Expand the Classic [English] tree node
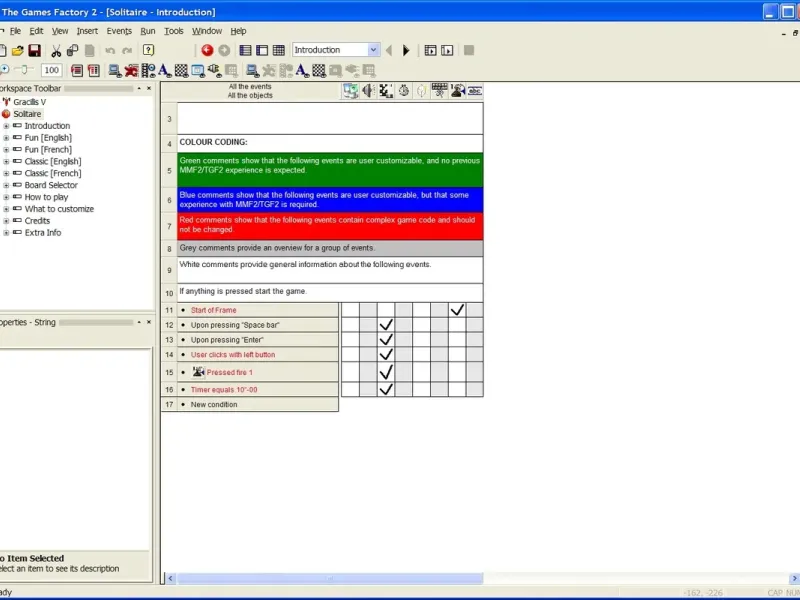The width and height of the screenshot is (800, 600). 6,161
